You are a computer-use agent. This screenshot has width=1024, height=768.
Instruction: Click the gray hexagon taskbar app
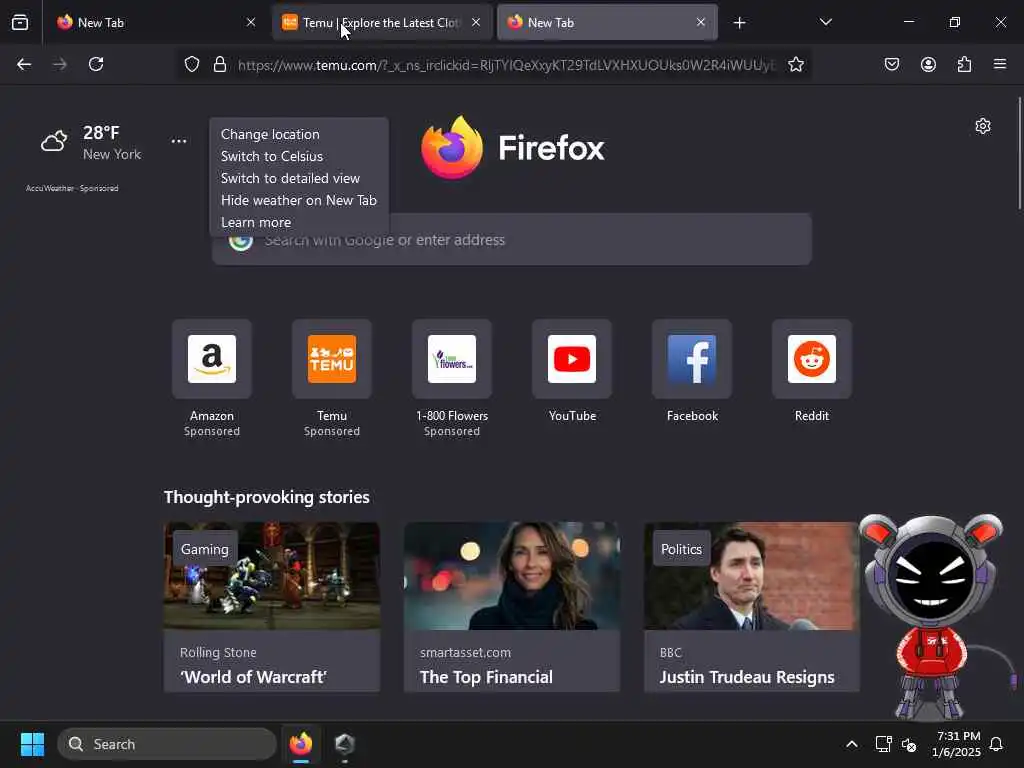(345, 744)
